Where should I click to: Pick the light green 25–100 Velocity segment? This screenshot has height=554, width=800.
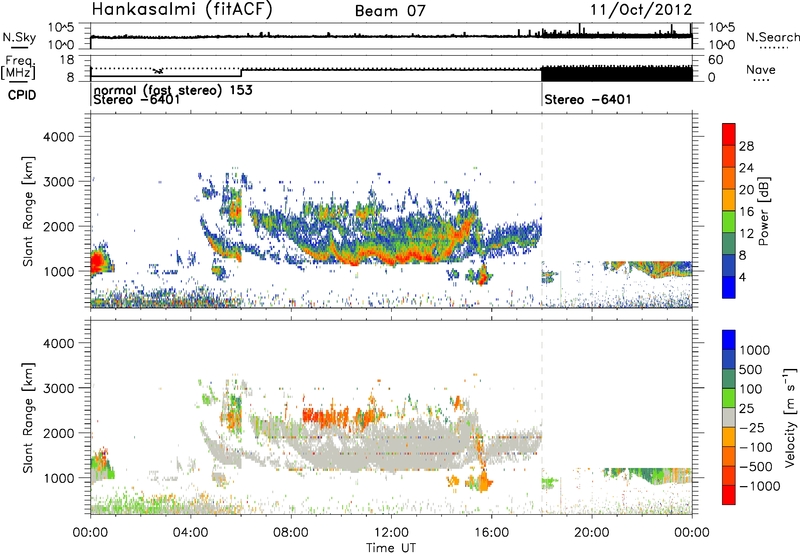[x=729, y=398]
